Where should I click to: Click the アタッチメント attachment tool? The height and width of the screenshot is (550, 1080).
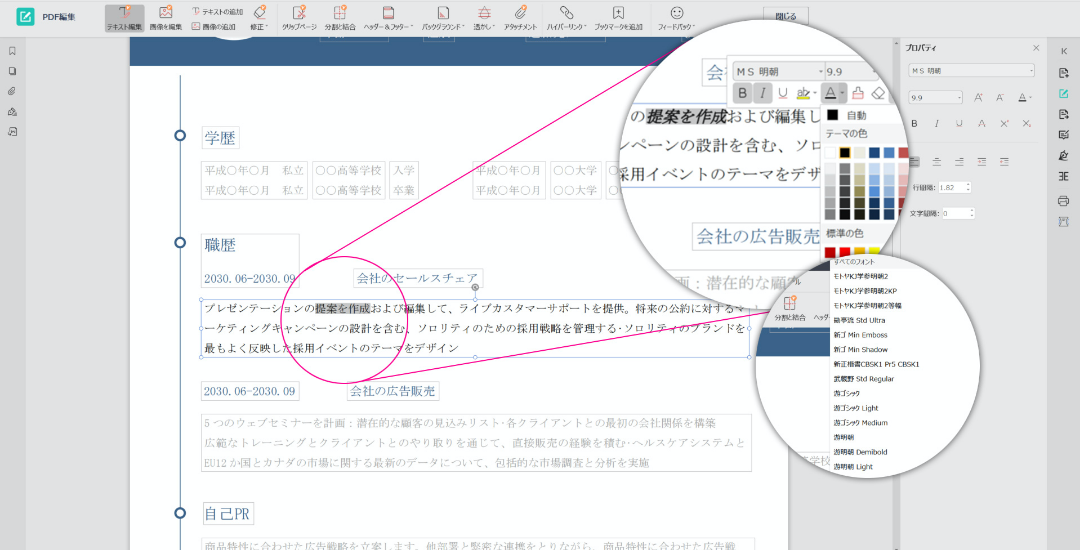(x=520, y=19)
